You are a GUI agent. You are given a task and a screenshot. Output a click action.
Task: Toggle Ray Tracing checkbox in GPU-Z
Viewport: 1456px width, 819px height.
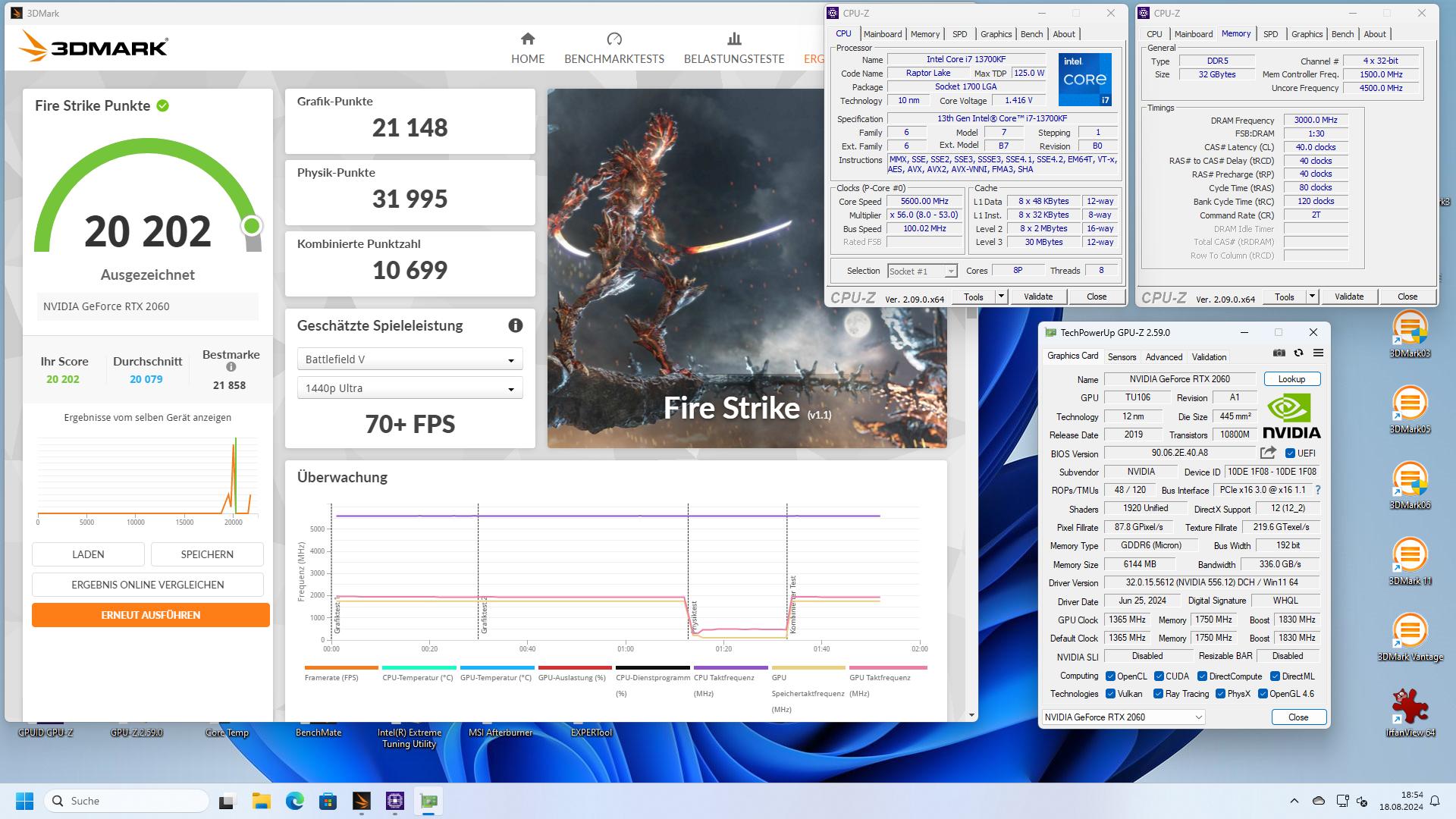[1158, 694]
